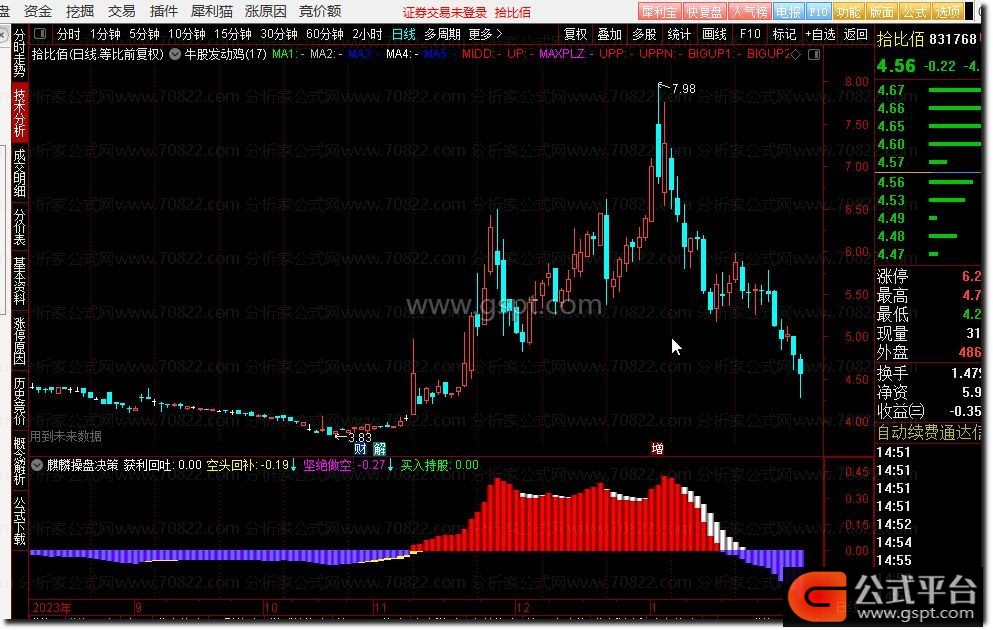
Task: Open dropdown next to 麒麟操盘决策 indicator
Action: pos(37,465)
